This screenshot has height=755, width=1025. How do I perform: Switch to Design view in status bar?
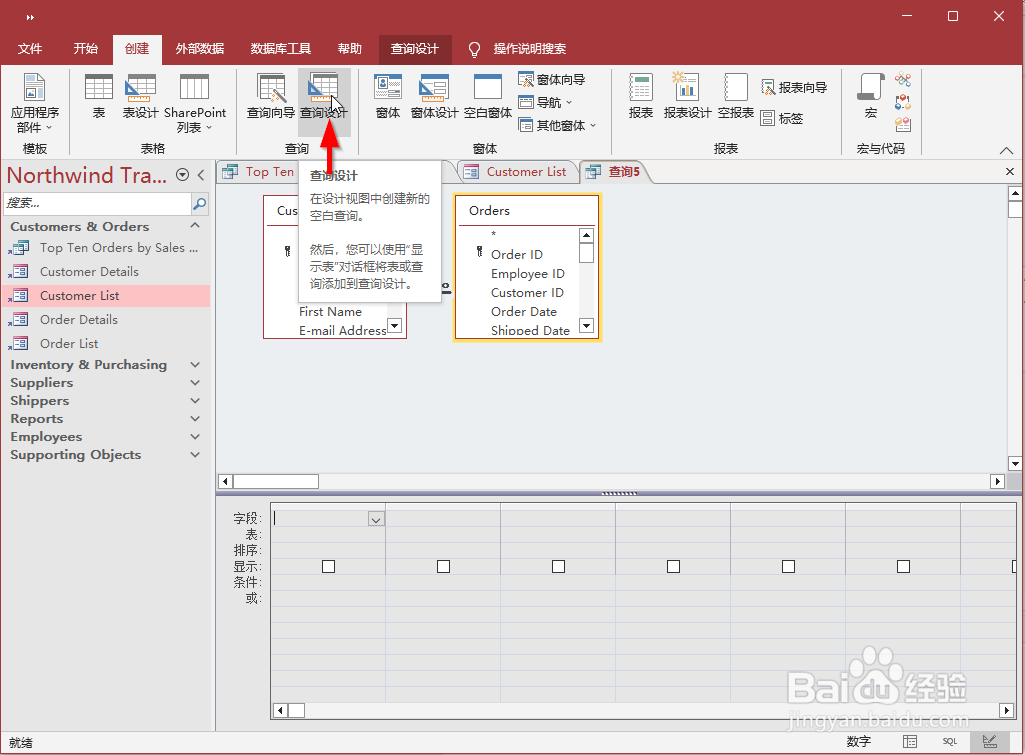(990, 741)
